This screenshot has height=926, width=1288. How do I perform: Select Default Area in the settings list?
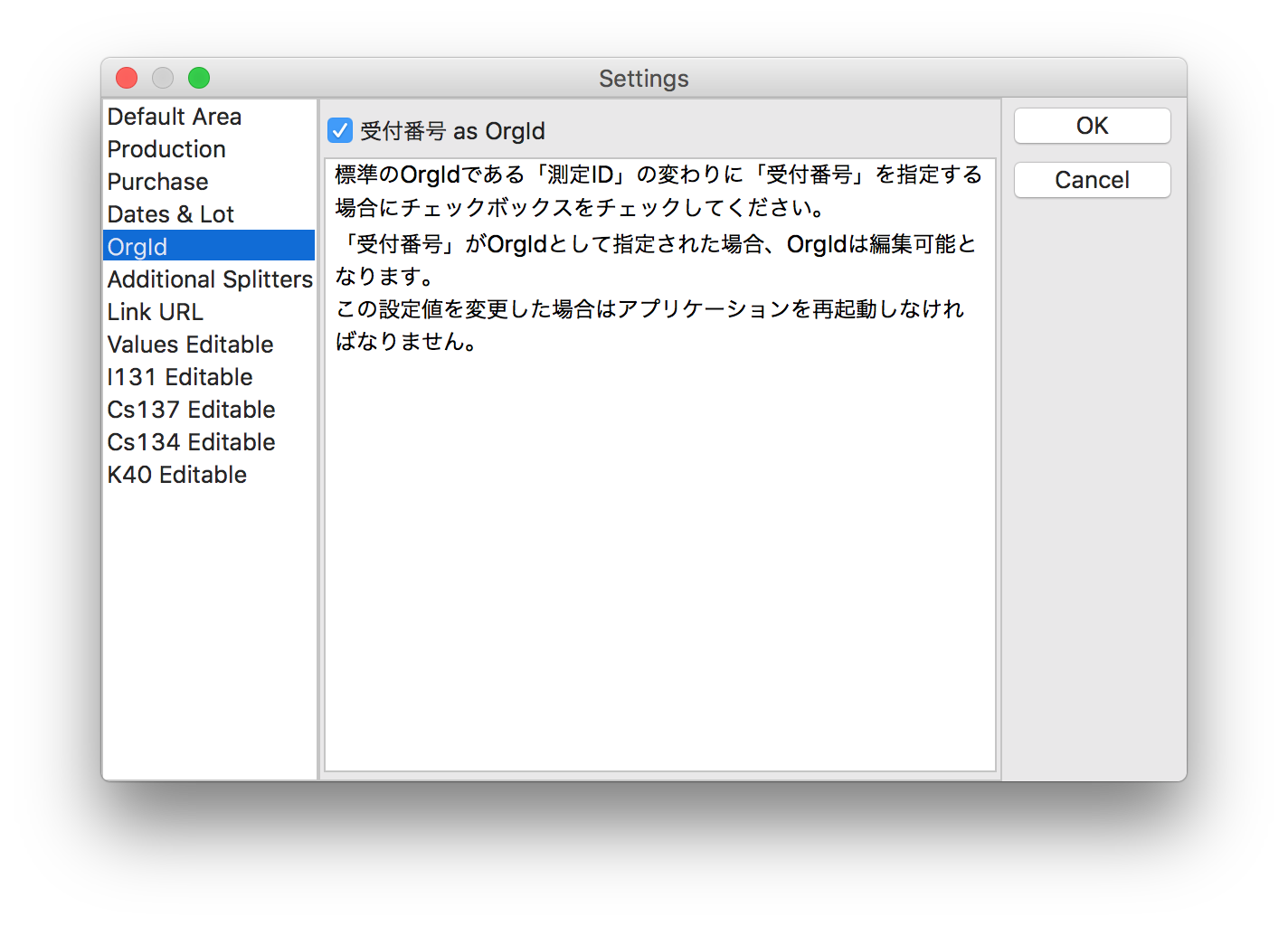(x=209, y=117)
